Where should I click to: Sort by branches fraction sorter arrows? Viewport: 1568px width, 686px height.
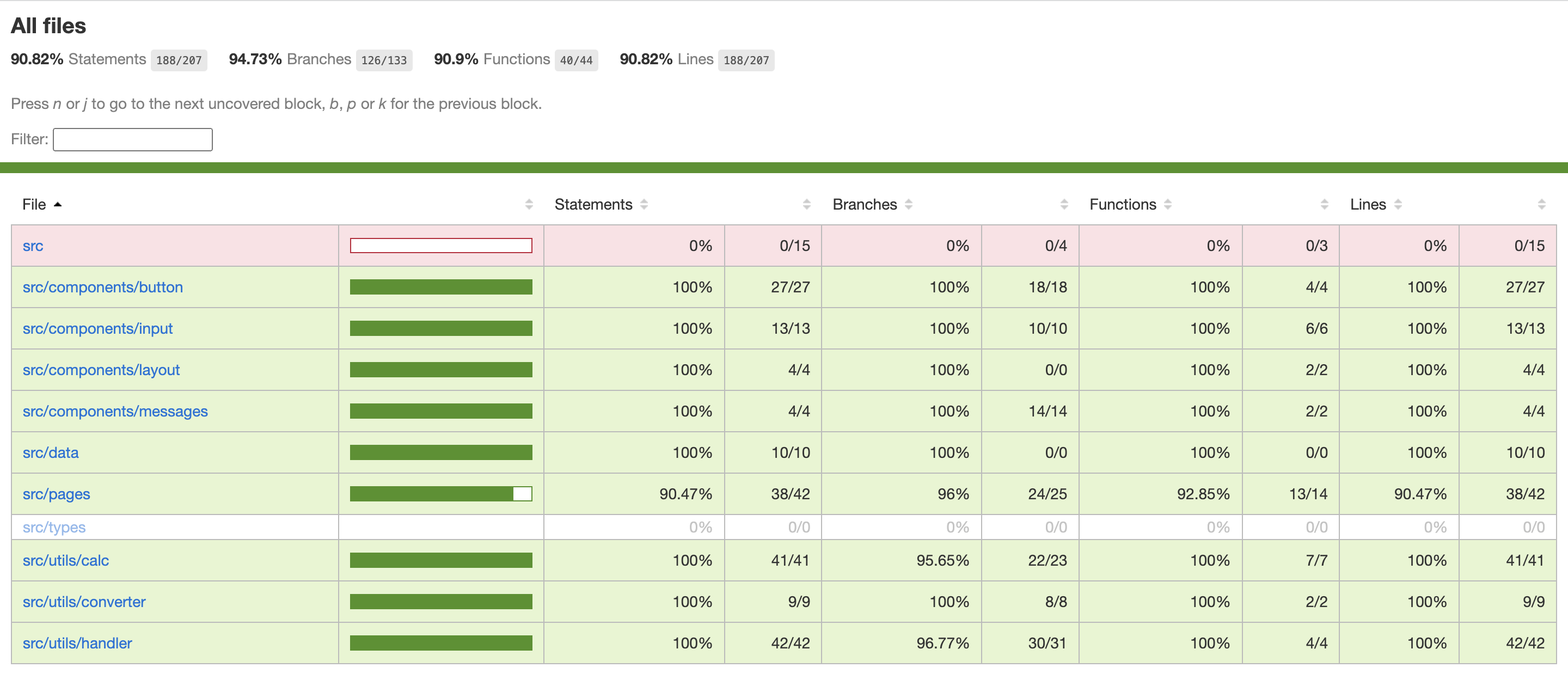[x=1064, y=204]
